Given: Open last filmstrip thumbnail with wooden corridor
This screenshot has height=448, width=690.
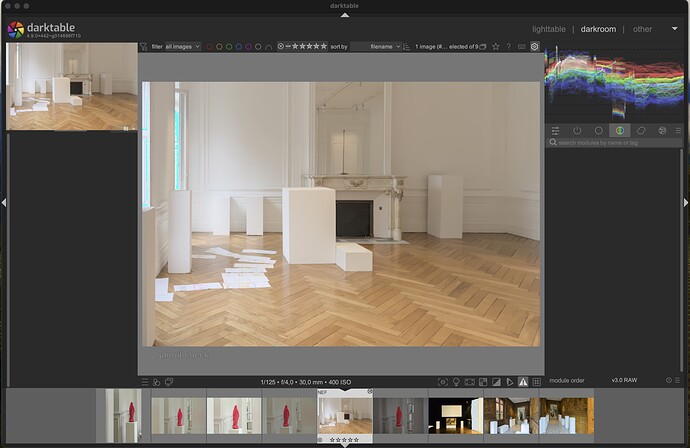Looking at the screenshot, I should [x=566, y=416].
